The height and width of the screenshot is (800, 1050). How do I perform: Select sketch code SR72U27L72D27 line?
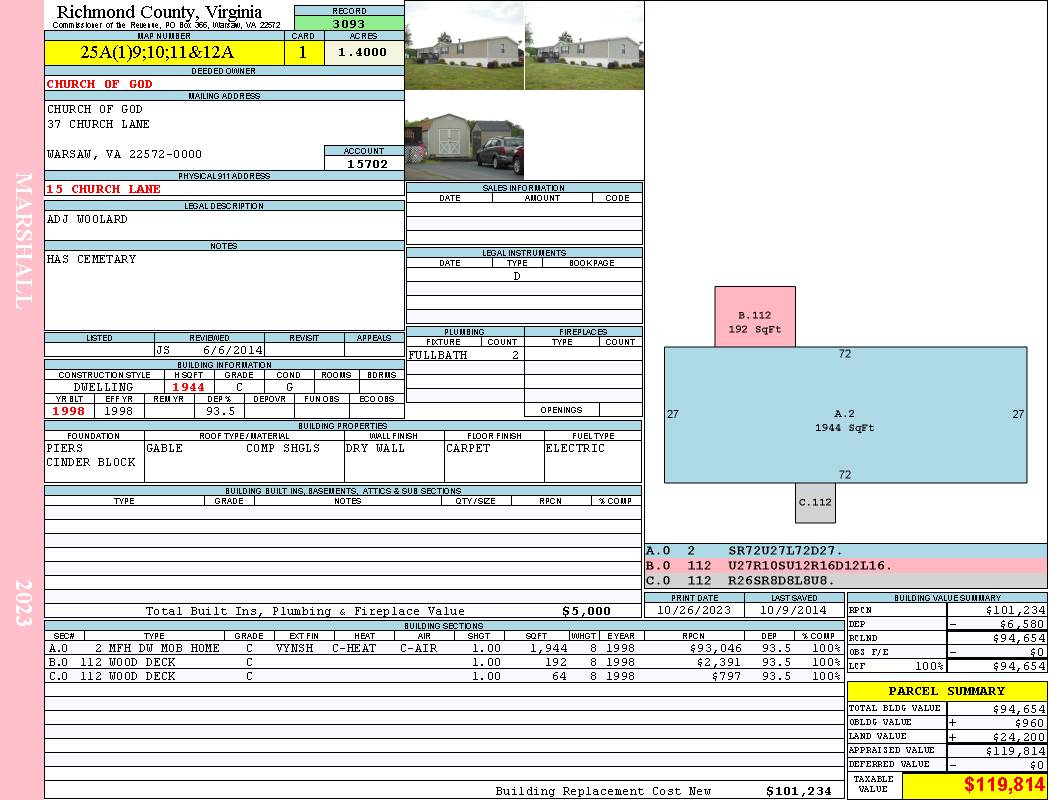pos(846,551)
